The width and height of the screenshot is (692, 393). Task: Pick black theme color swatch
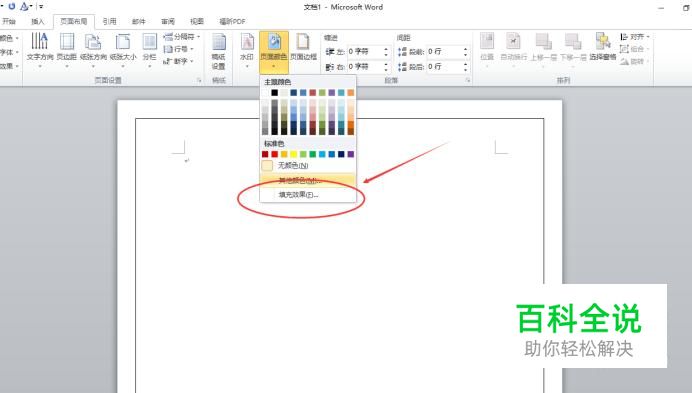click(x=275, y=92)
